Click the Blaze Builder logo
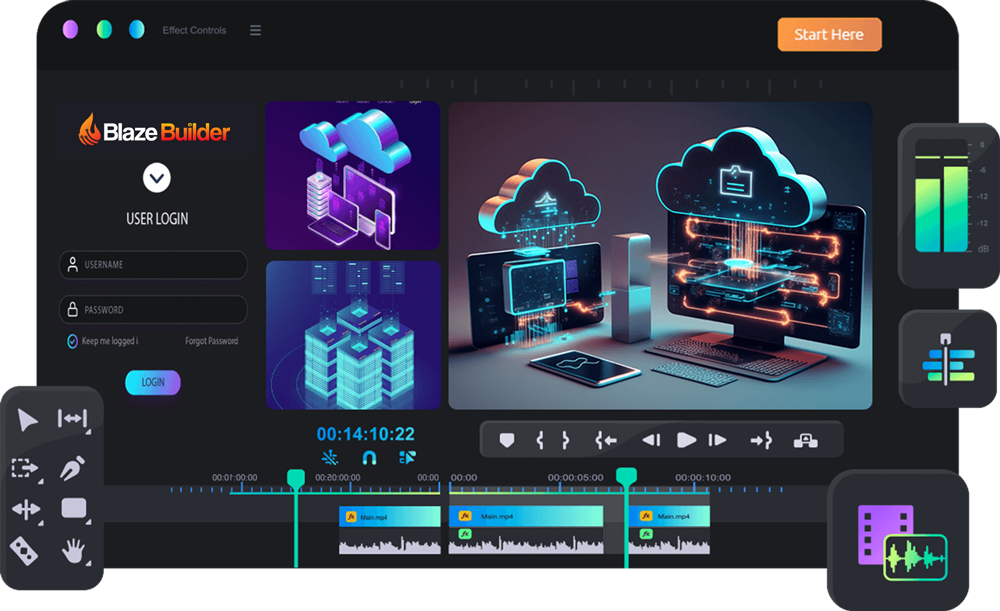1000x611 pixels. pos(154,130)
